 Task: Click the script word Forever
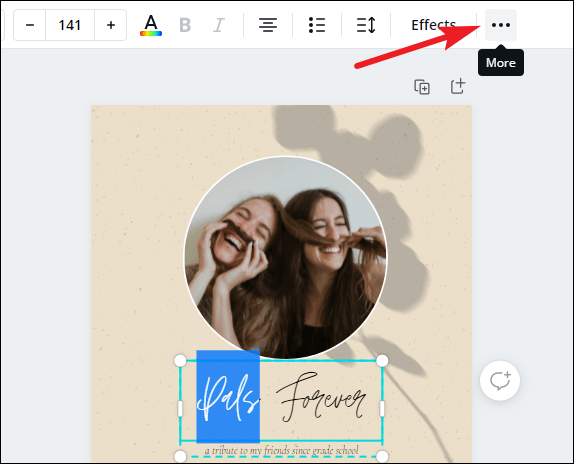321,397
